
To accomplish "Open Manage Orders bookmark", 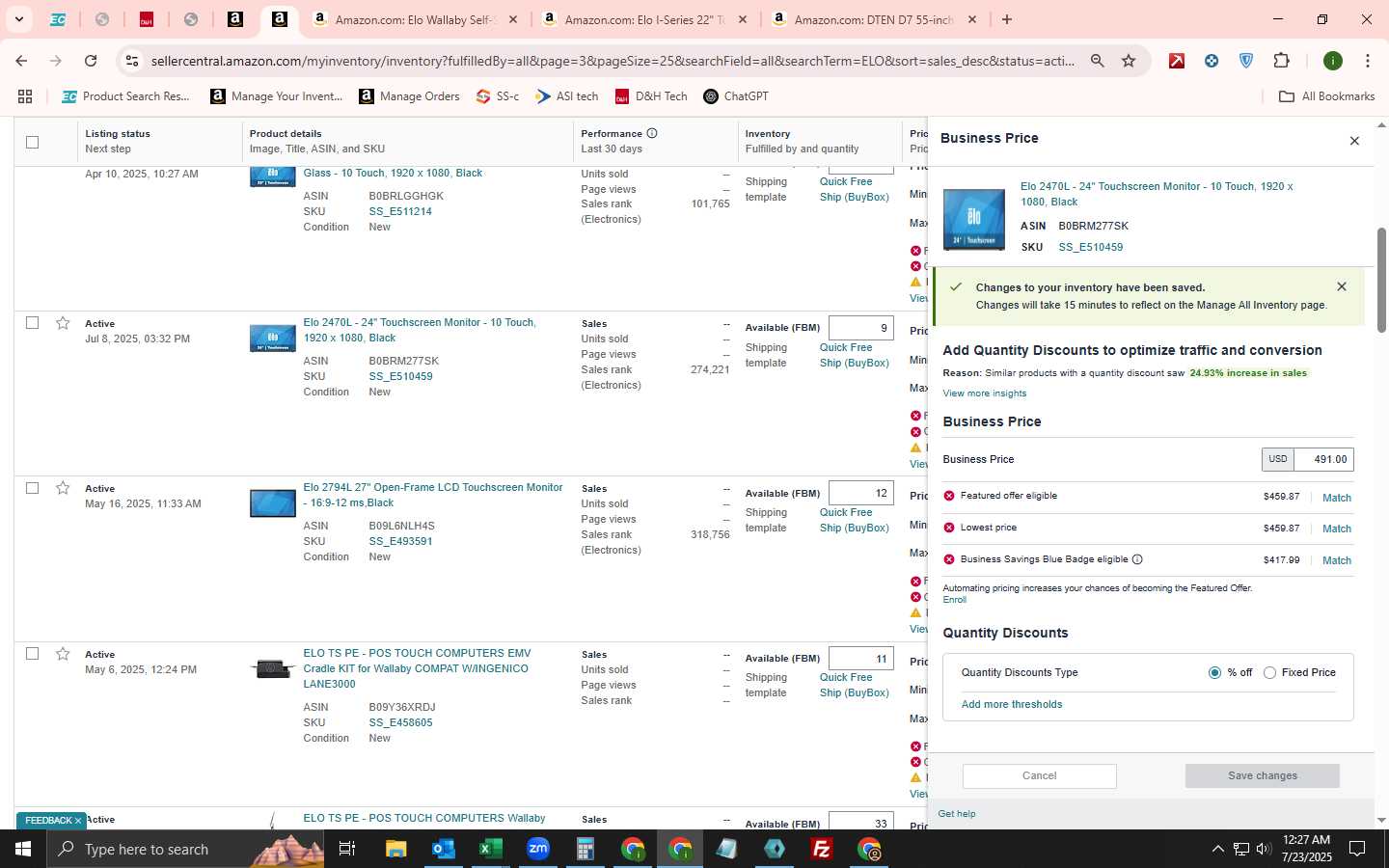I will 410,96.
